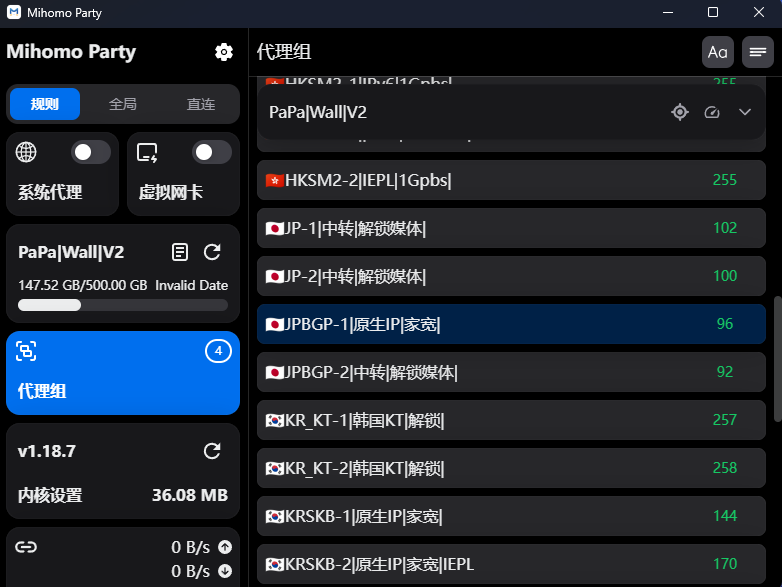Open the PaPa|Wall|V2 profile document icon
782x587 pixels.
(x=180, y=252)
